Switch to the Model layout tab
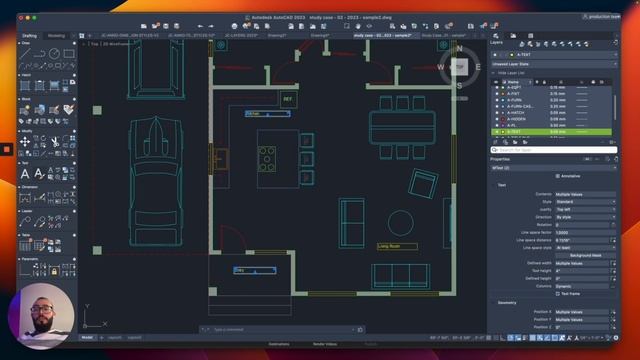The image size is (640, 360). pos(87,338)
